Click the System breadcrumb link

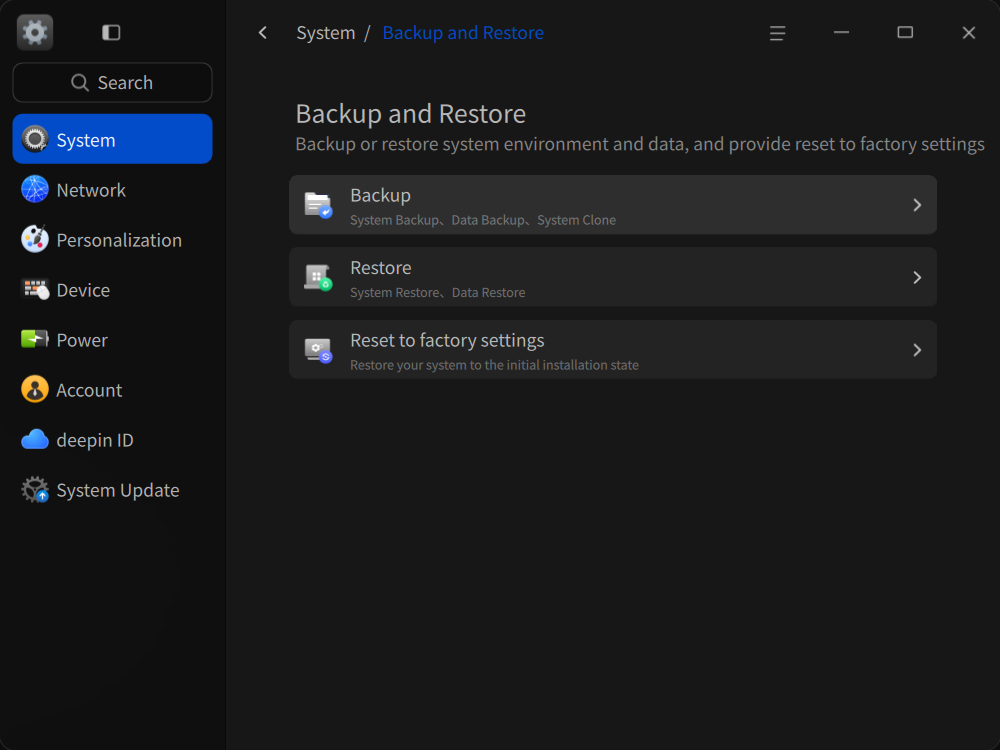325,33
